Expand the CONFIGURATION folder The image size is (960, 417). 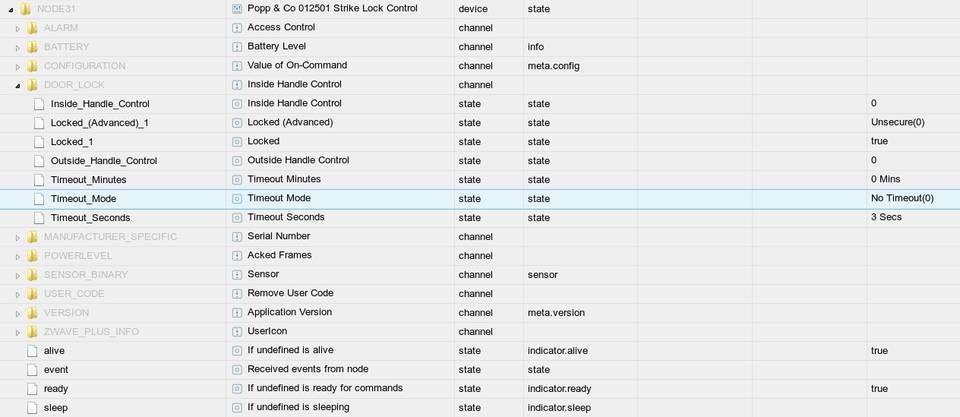click(18, 66)
